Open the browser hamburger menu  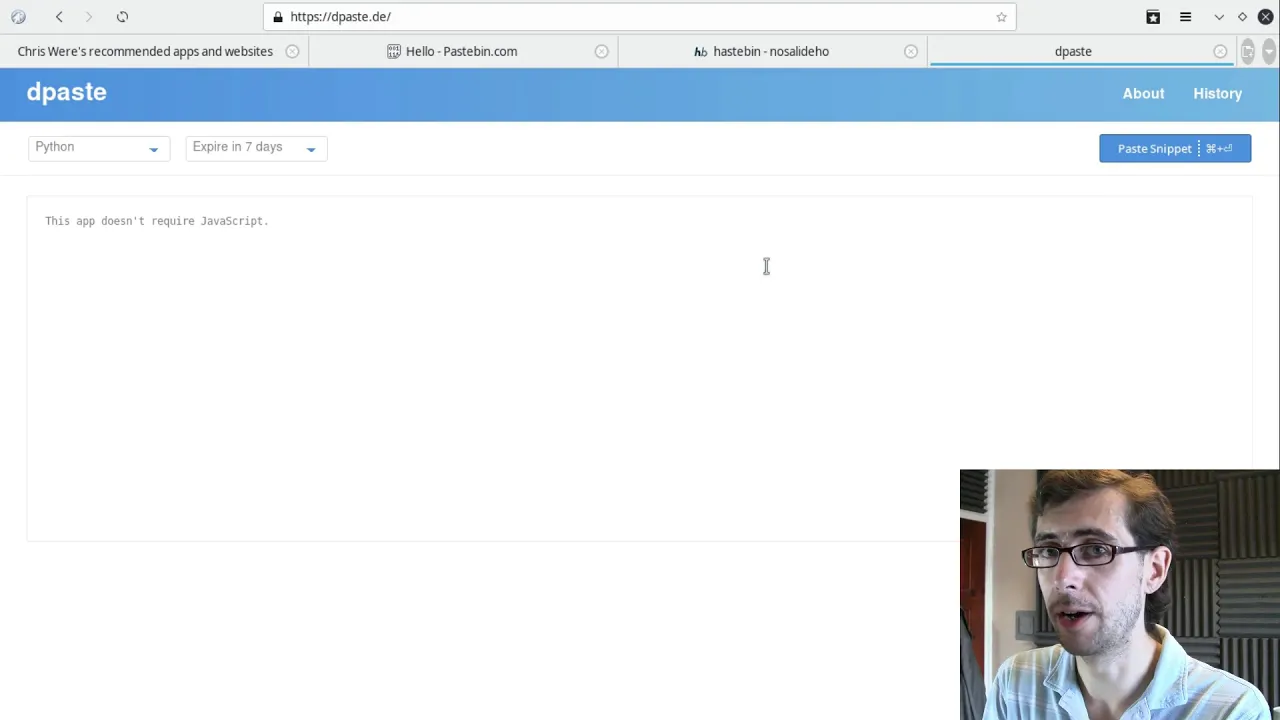[x=1185, y=17]
